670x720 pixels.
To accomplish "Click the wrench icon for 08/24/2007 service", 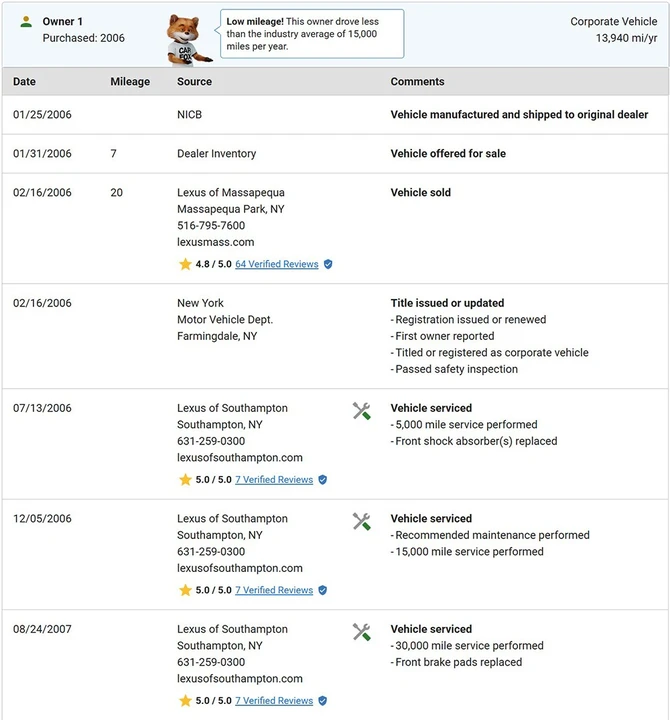I will [x=361, y=632].
